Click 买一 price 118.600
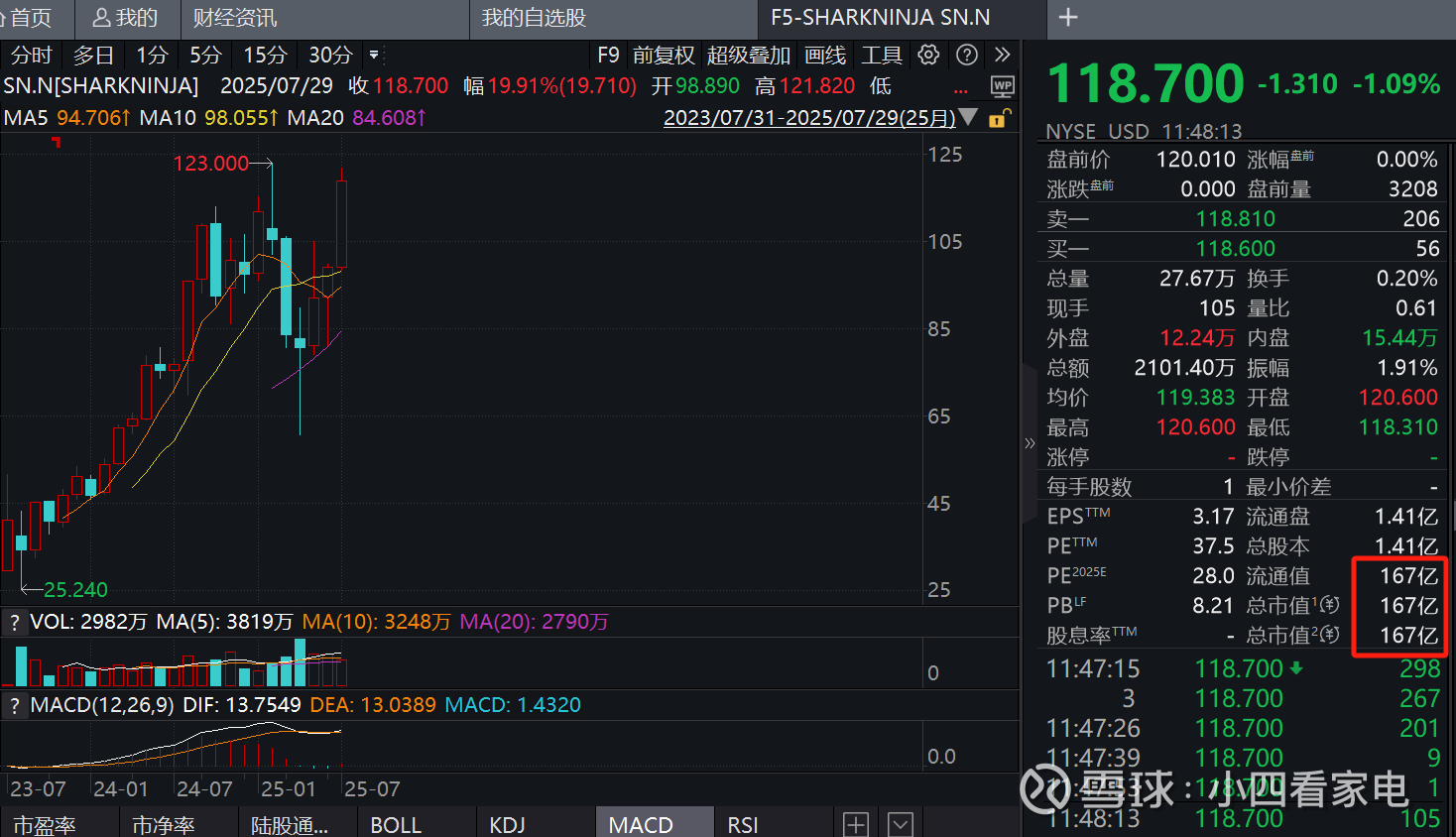Viewport: 1456px width, 837px height. pos(1235,249)
